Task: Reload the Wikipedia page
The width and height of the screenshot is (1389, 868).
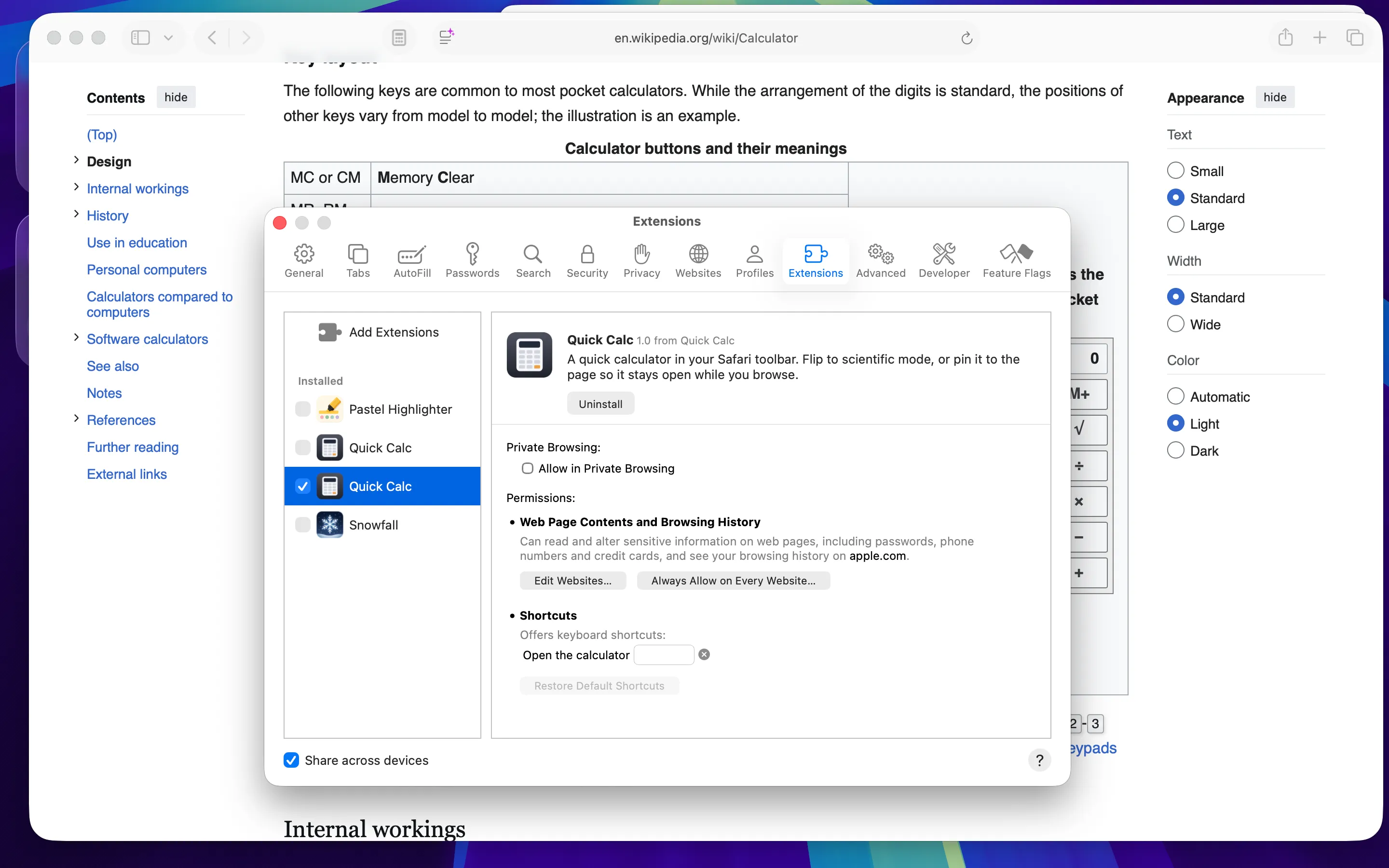Action: click(x=967, y=38)
